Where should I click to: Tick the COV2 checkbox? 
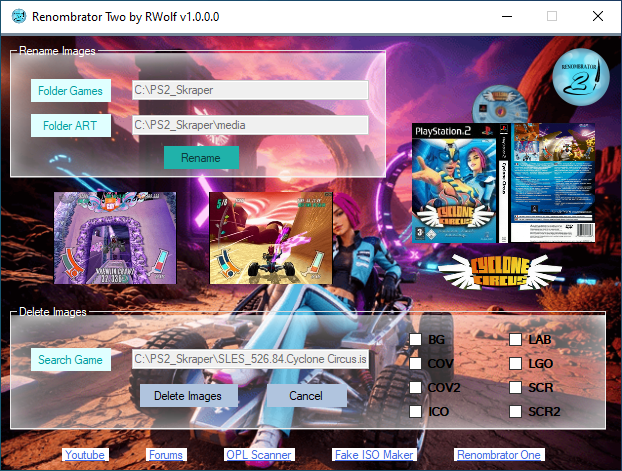click(415, 387)
